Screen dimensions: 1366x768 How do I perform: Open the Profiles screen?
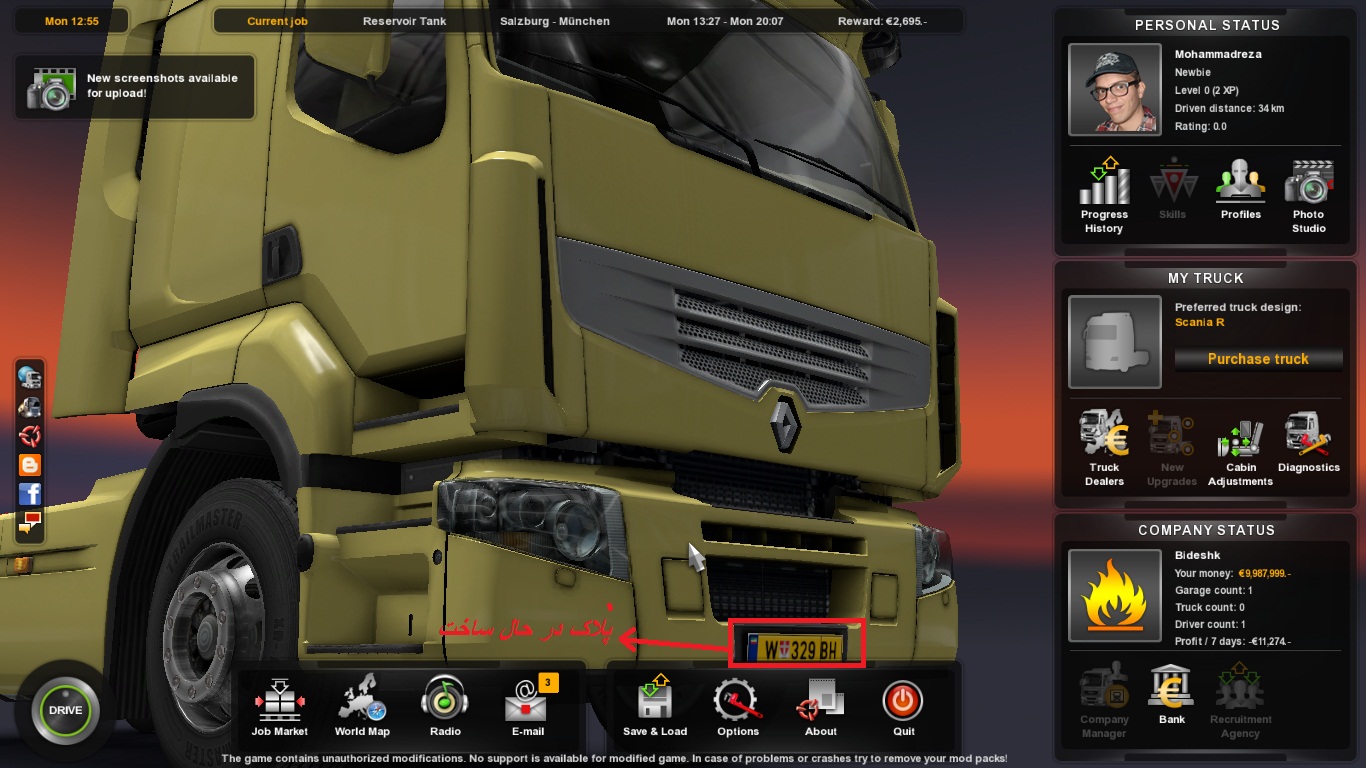click(x=1240, y=188)
